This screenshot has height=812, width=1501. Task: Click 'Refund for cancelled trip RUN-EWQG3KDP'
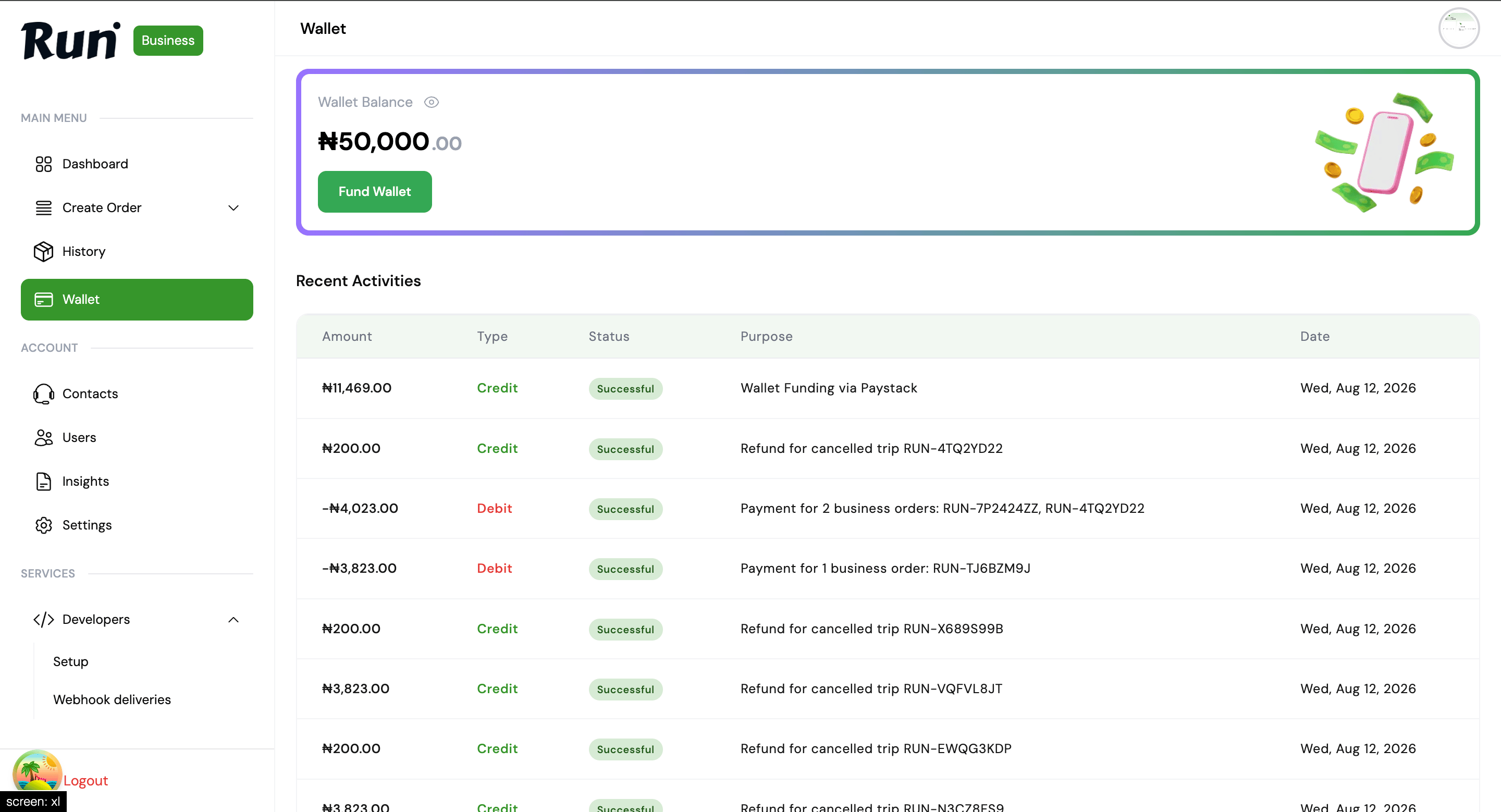point(876,749)
